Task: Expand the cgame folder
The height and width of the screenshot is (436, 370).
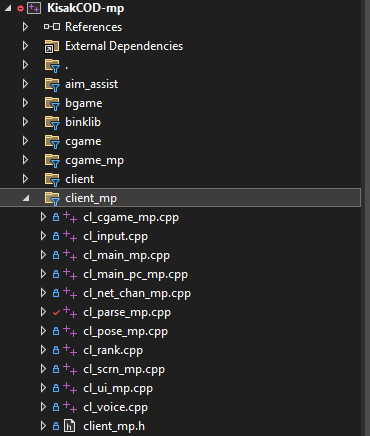Action: (25, 141)
